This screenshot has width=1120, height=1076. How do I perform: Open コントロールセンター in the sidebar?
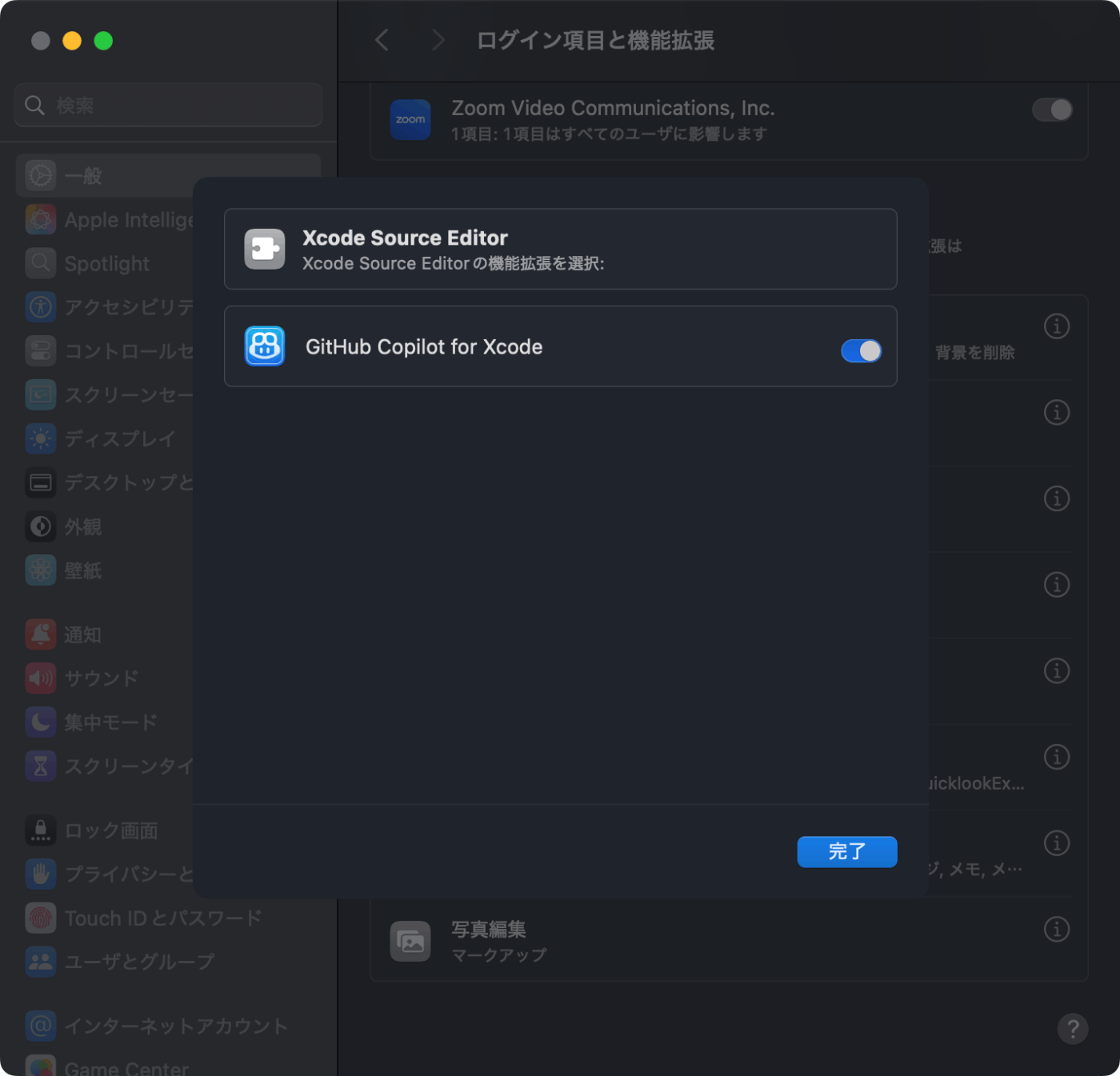pos(110,350)
